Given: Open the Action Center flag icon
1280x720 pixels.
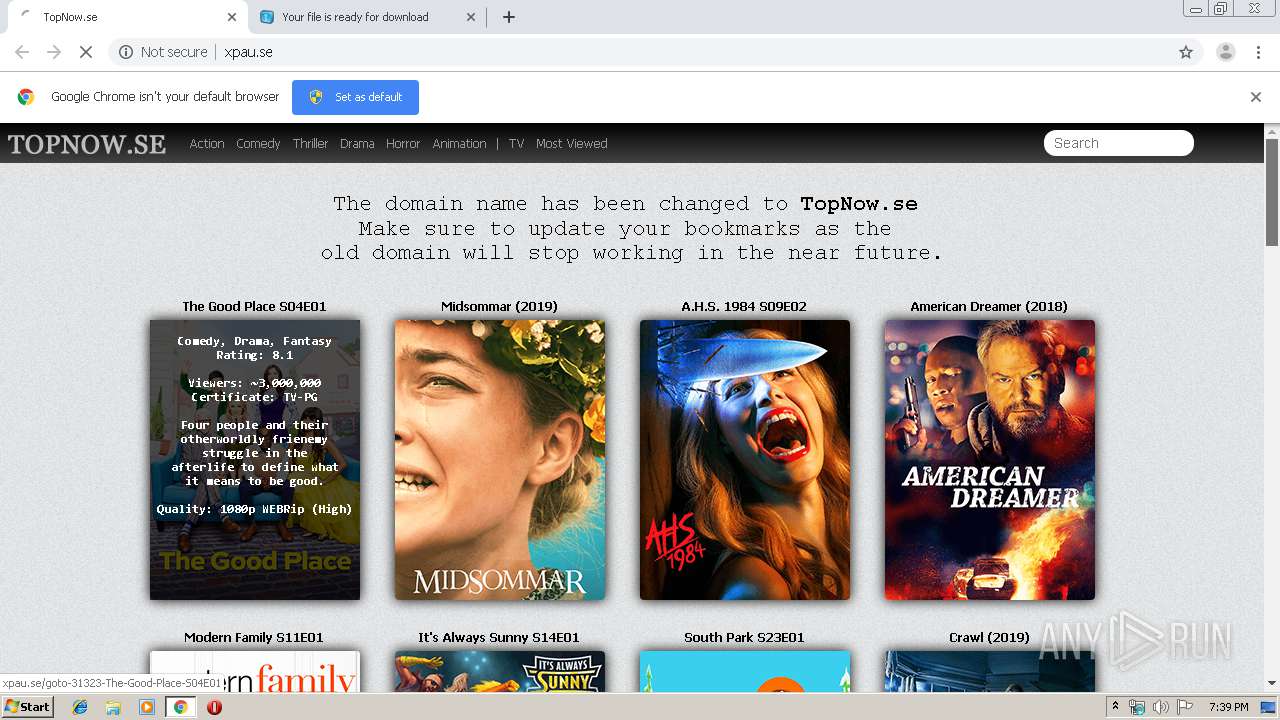Looking at the screenshot, I should (1185, 707).
